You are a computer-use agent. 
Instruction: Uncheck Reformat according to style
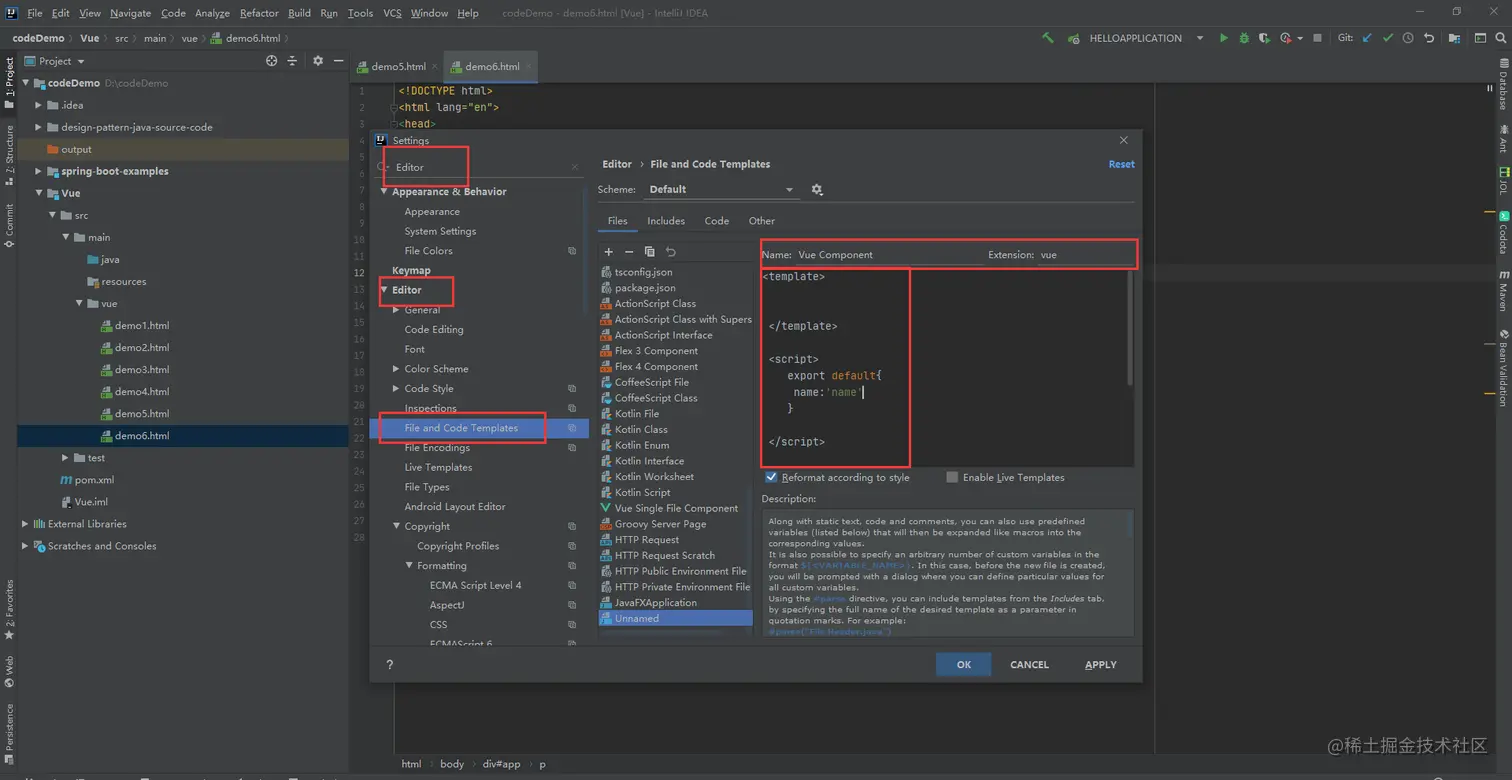pos(771,478)
